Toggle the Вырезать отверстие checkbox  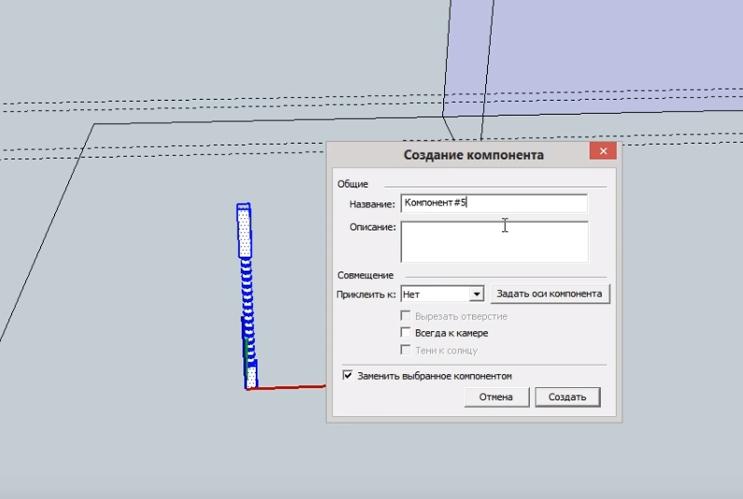pos(406,316)
